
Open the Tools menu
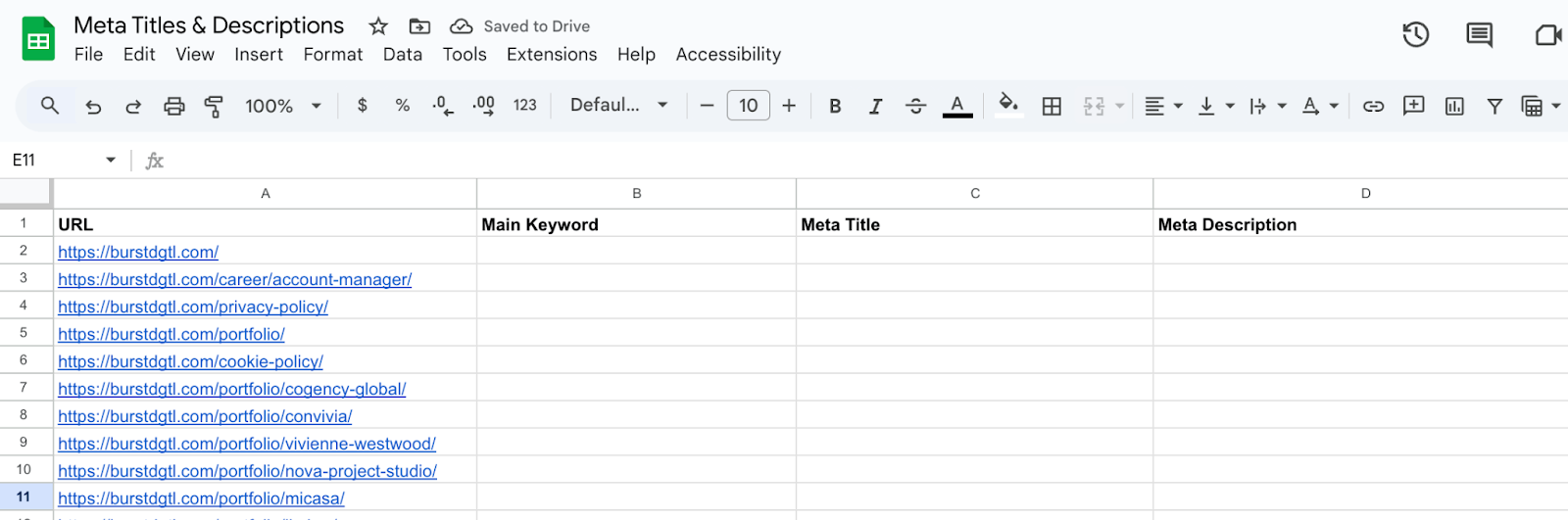click(465, 55)
